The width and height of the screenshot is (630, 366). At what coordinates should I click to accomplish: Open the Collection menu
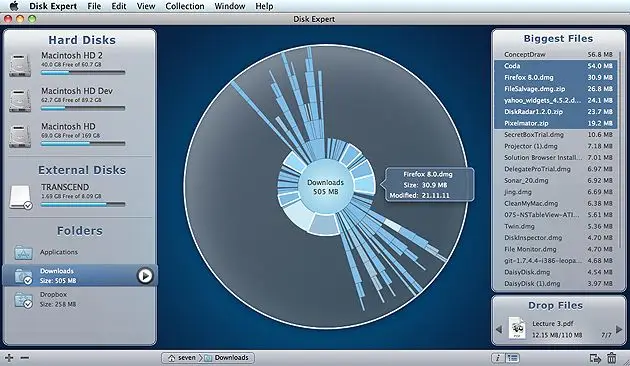(185, 6)
